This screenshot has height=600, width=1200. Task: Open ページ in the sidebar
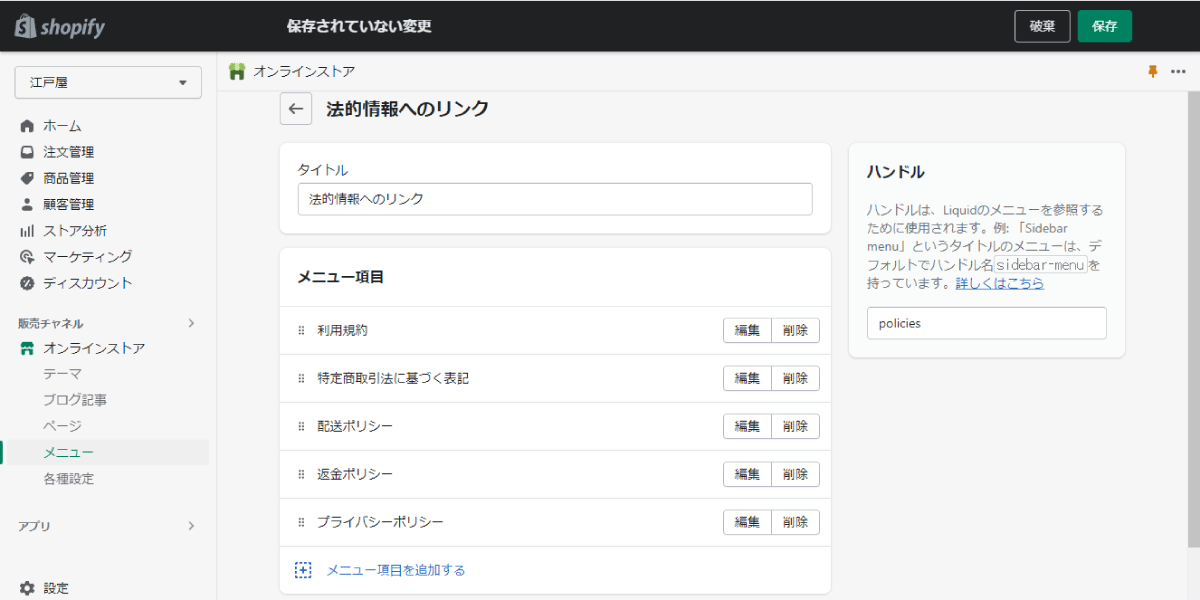[62, 426]
